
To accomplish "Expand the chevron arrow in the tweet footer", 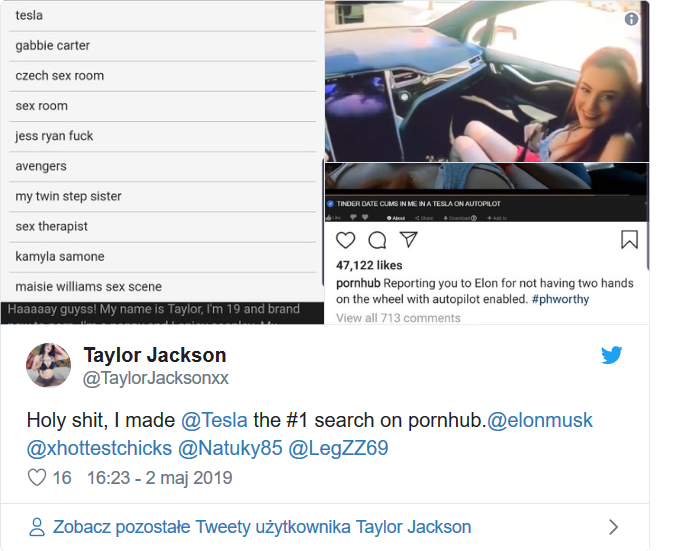I will (x=613, y=527).
